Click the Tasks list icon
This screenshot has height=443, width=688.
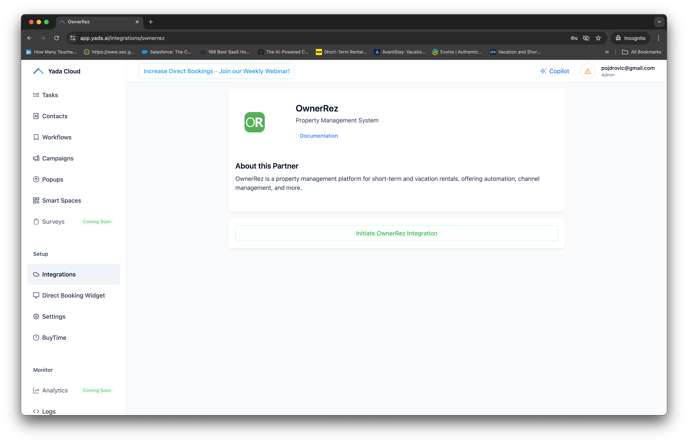(x=36, y=95)
